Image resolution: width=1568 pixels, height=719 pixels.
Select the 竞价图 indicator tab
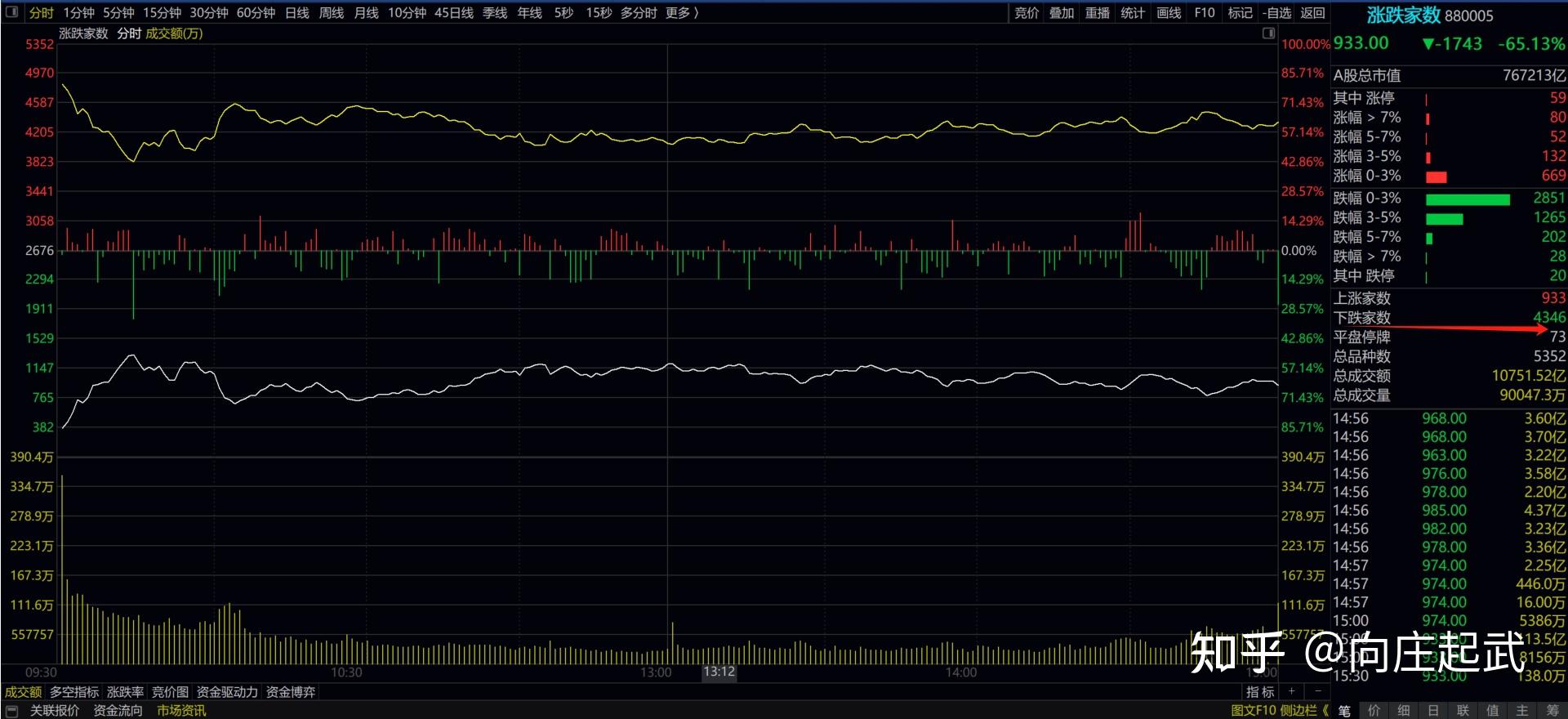tap(170, 692)
